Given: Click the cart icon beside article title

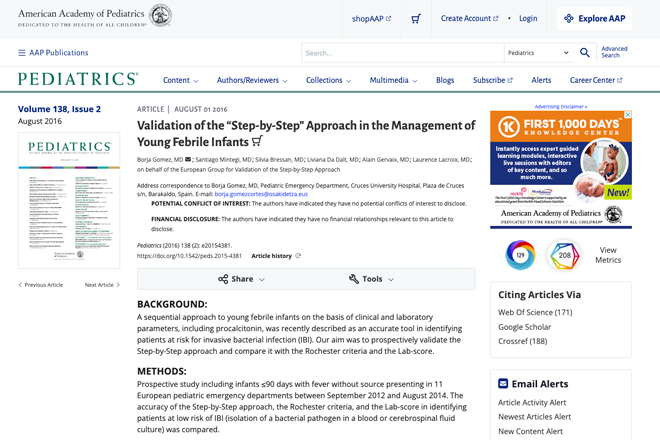Looking at the screenshot, I should coord(257,141).
